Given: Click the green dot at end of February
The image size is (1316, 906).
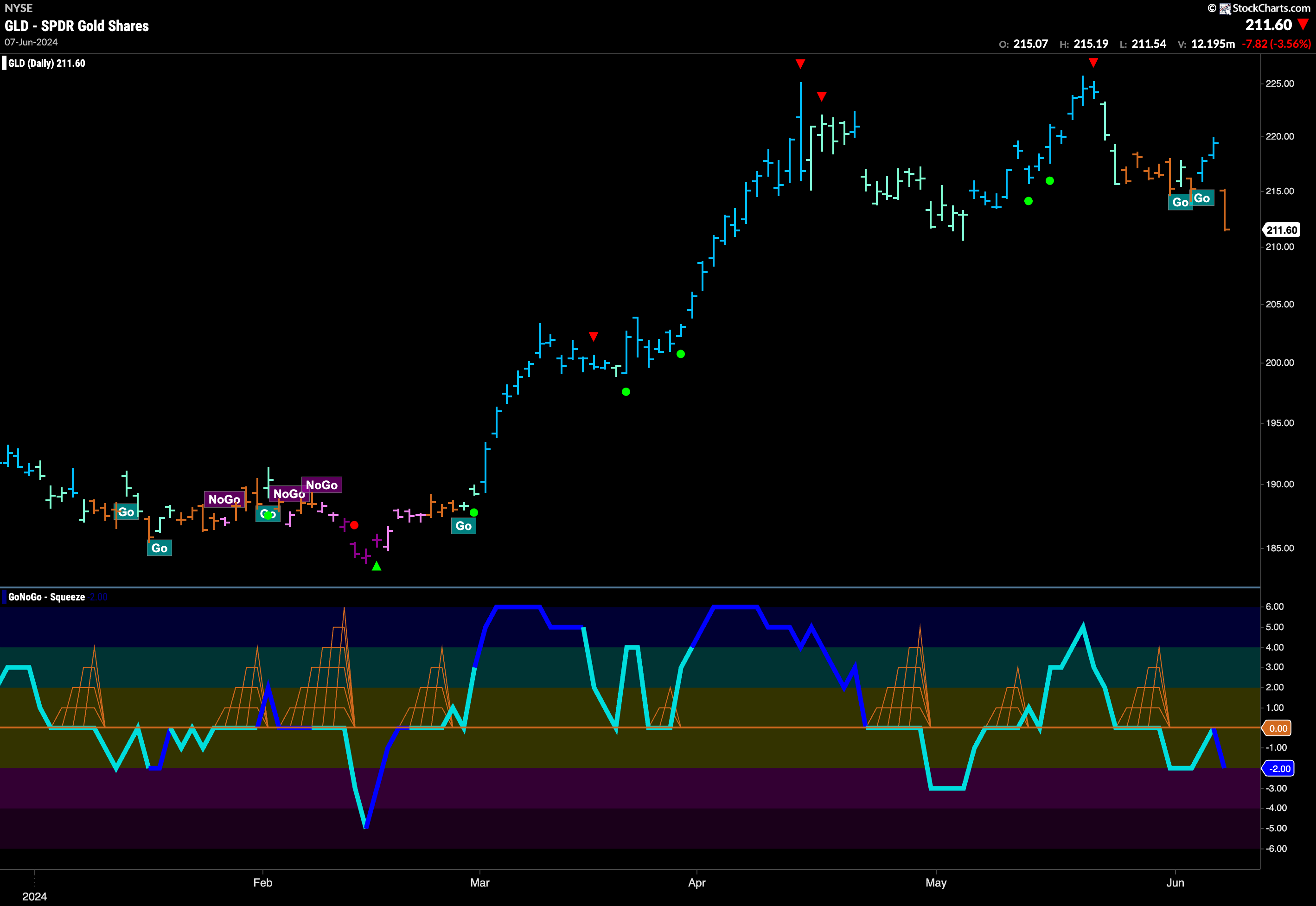Looking at the screenshot, I should [x=474, y=513].
